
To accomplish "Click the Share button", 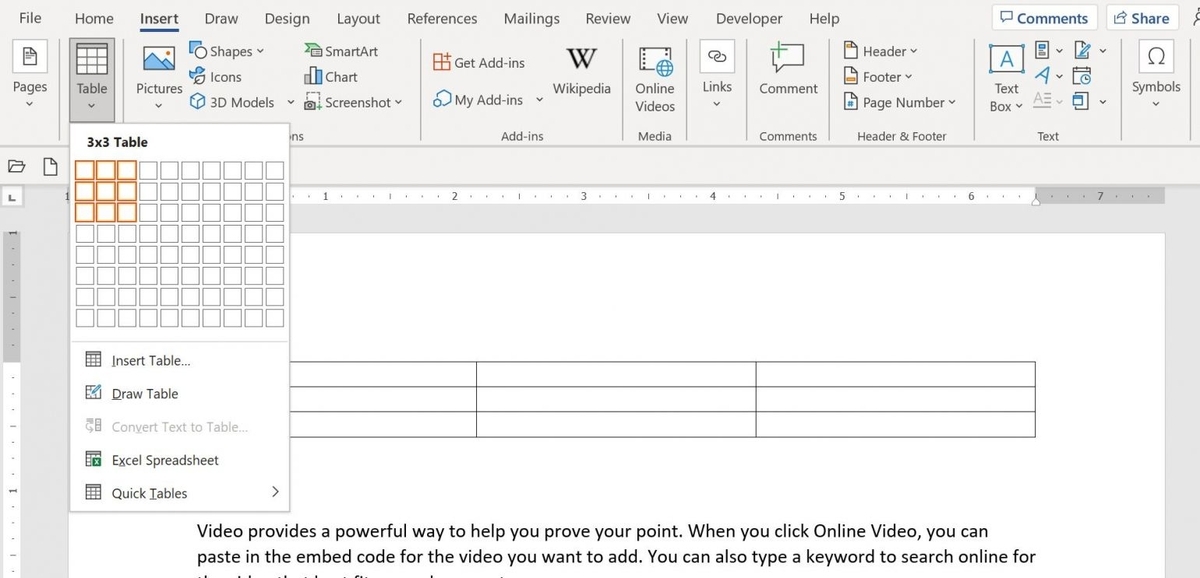I will [1141, 17].
